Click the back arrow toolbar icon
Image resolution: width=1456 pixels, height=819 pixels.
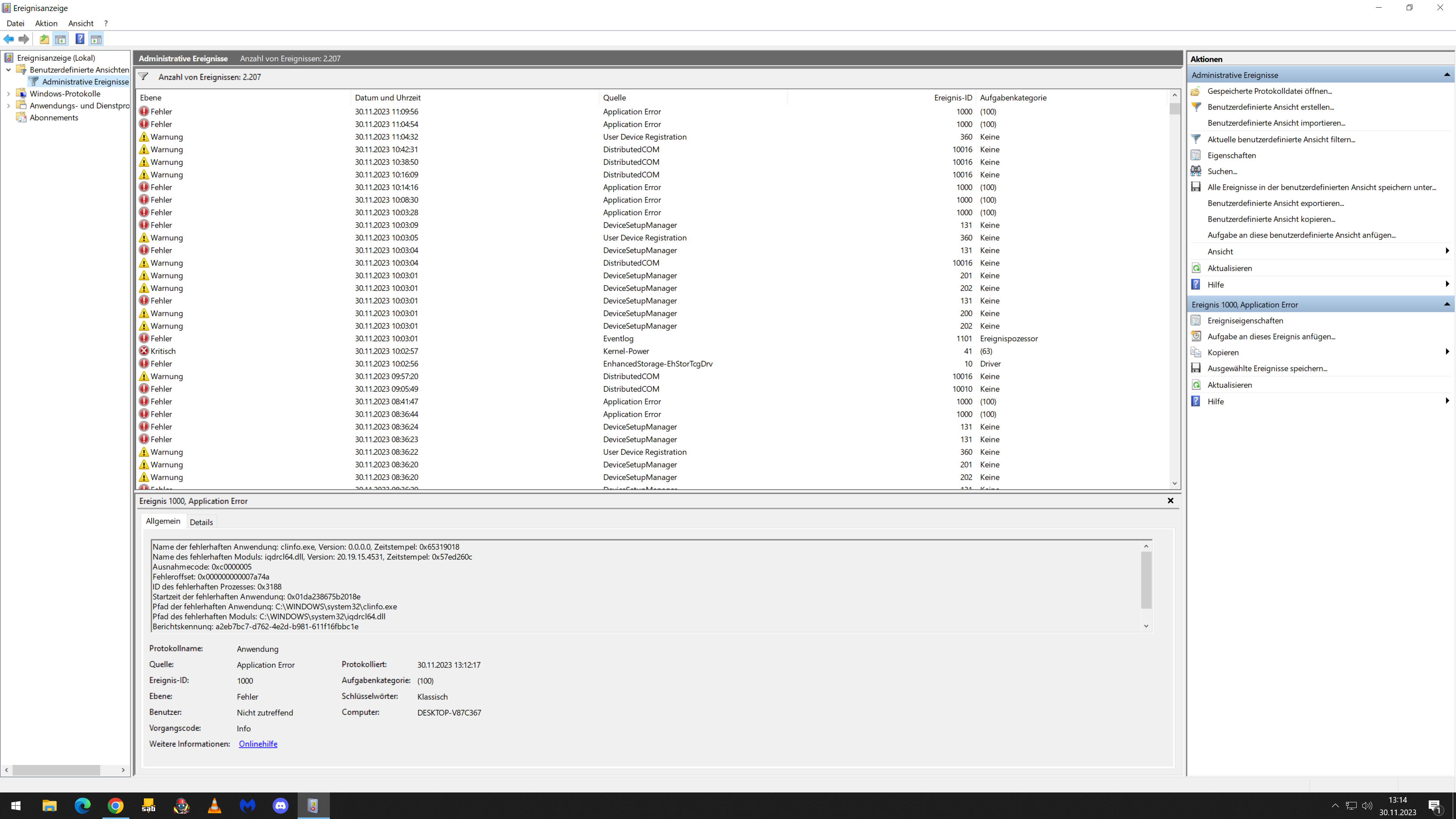click(x=8, y=39)
